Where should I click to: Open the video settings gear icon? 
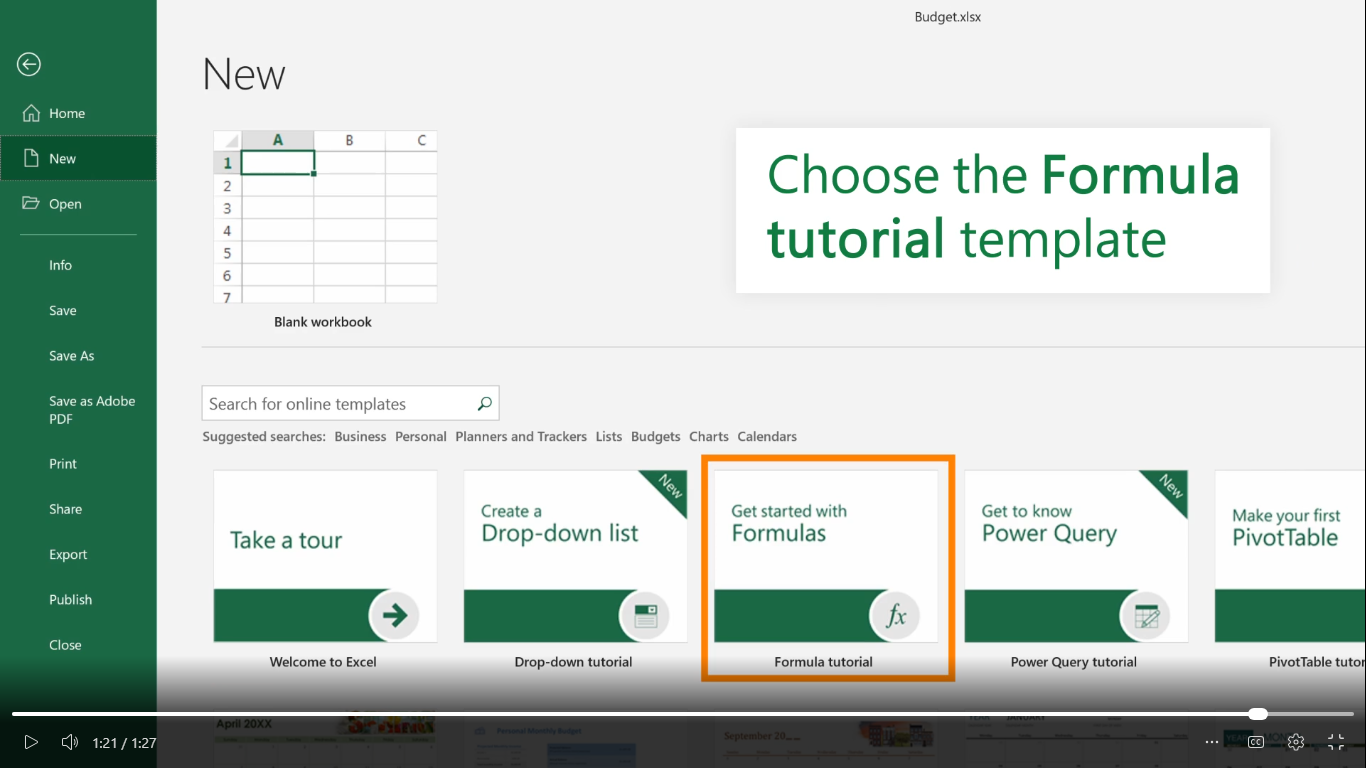pyautogui.click(x=1295, y=742)
